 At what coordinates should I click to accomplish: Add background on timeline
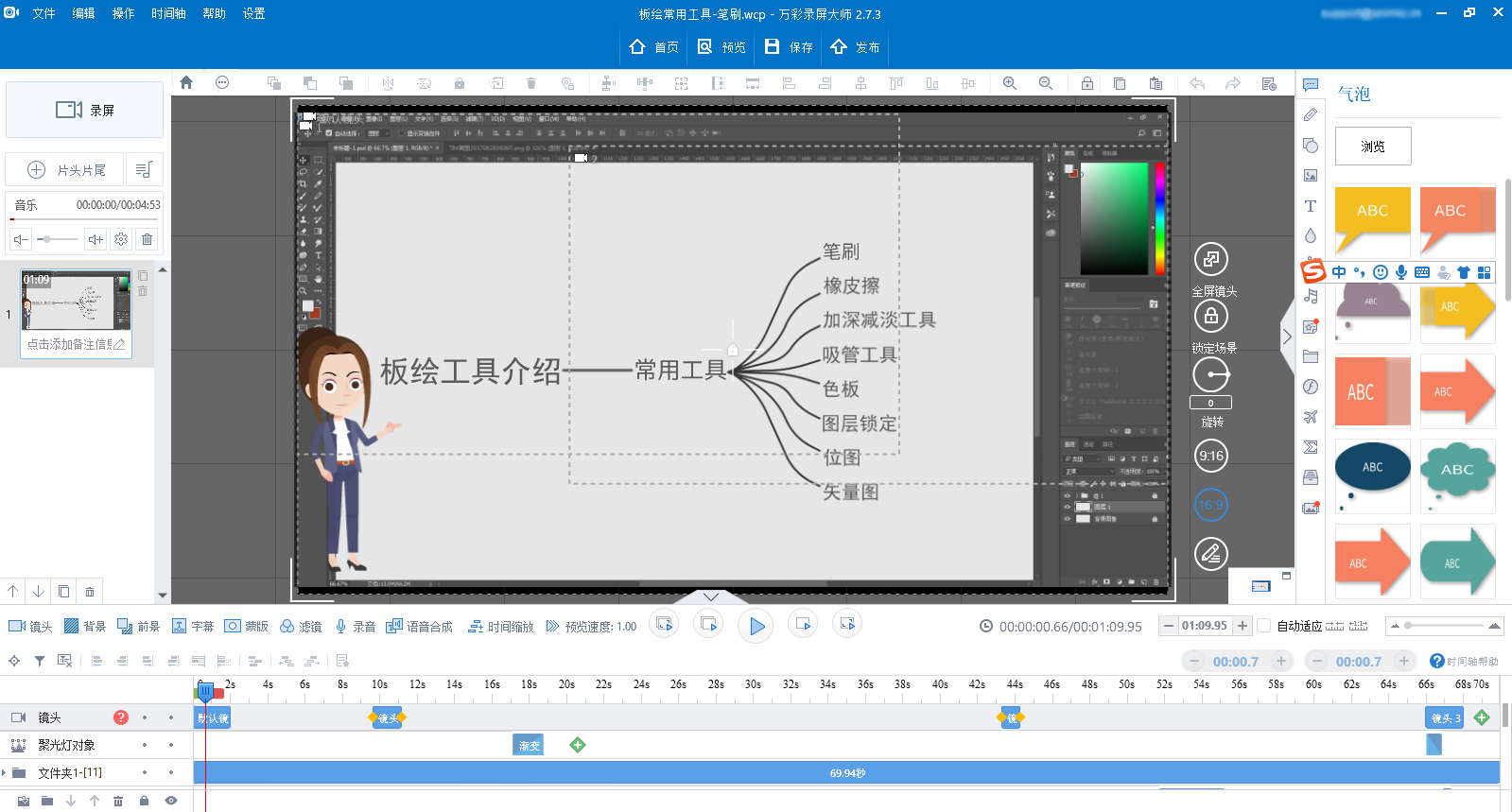click(85, 627)
